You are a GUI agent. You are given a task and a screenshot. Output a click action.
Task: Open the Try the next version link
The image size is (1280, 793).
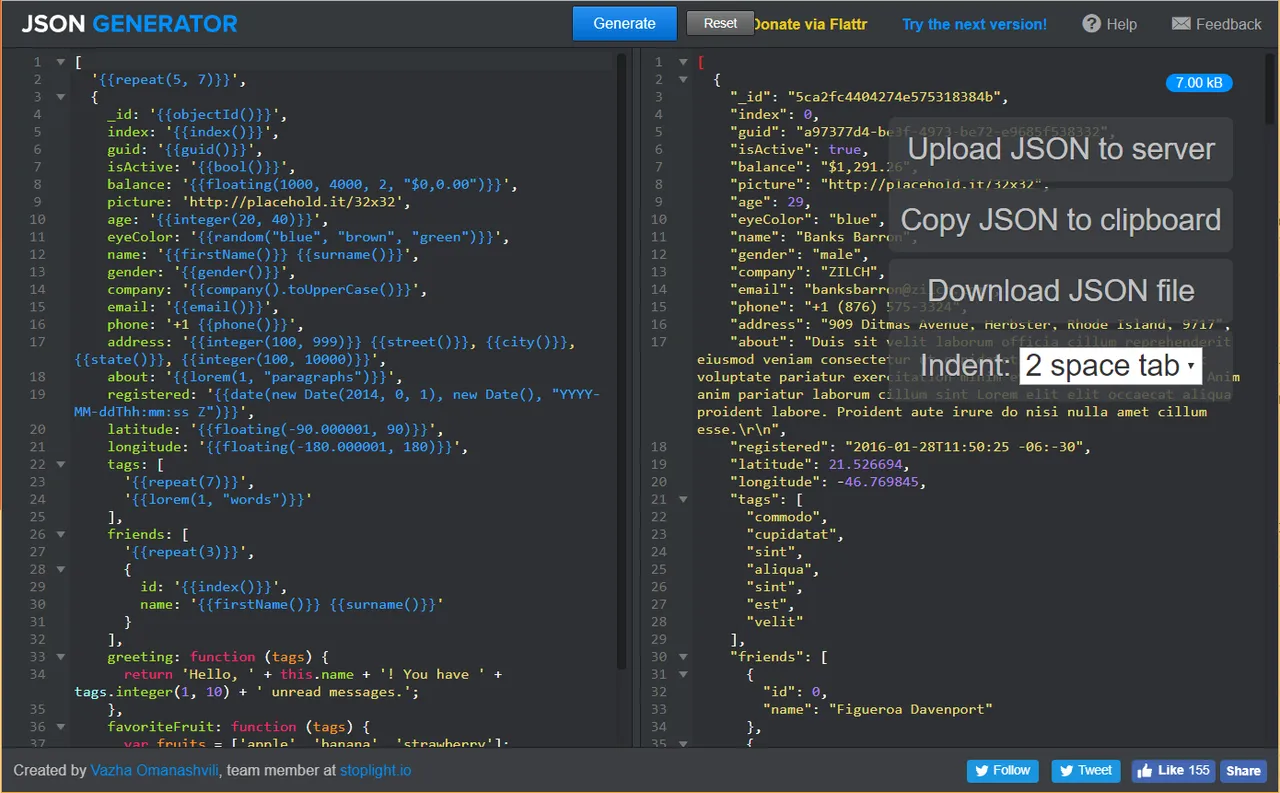click(974, 24)
